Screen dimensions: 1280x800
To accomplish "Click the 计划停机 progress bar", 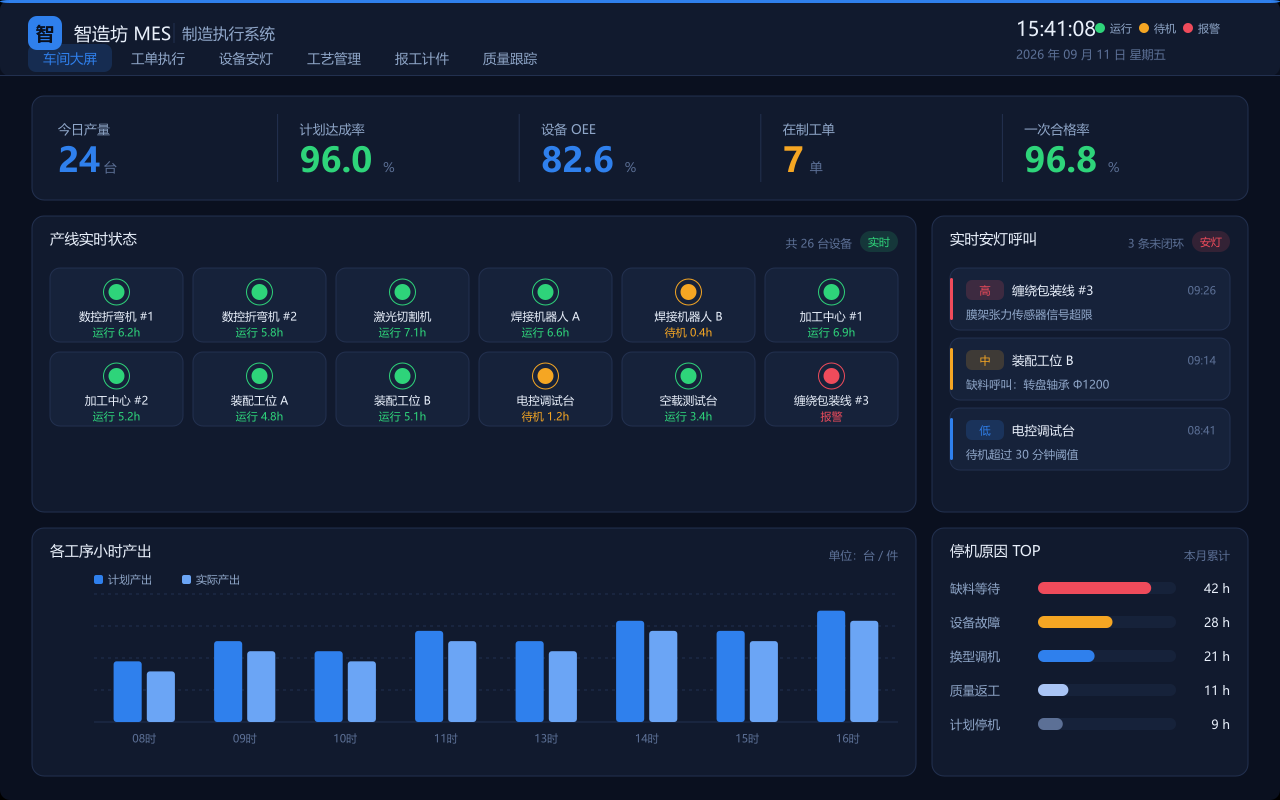I will (1050, 724).
